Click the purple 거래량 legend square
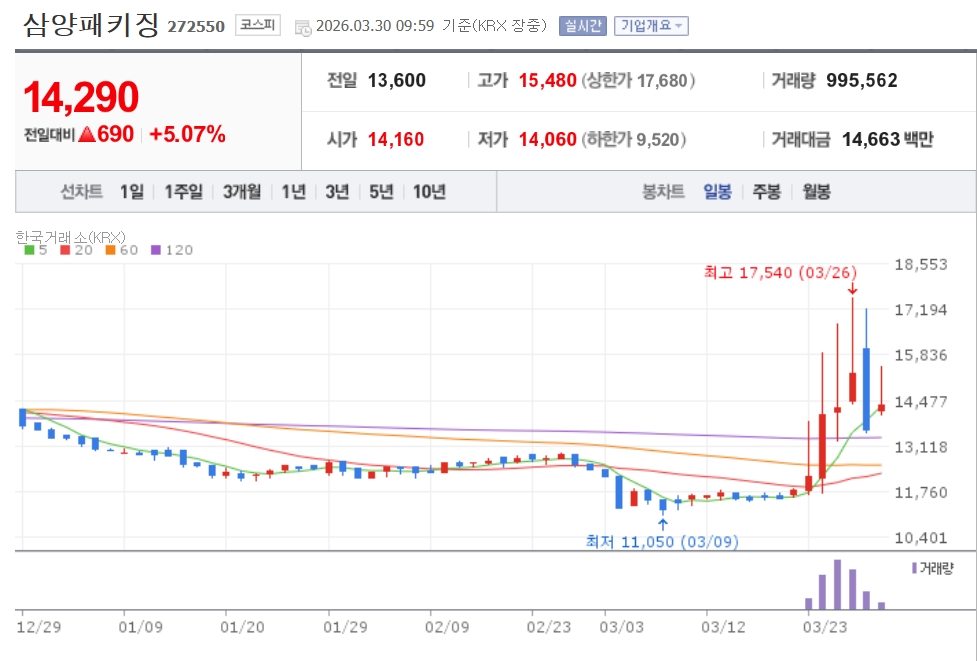 tap(913, 568)
